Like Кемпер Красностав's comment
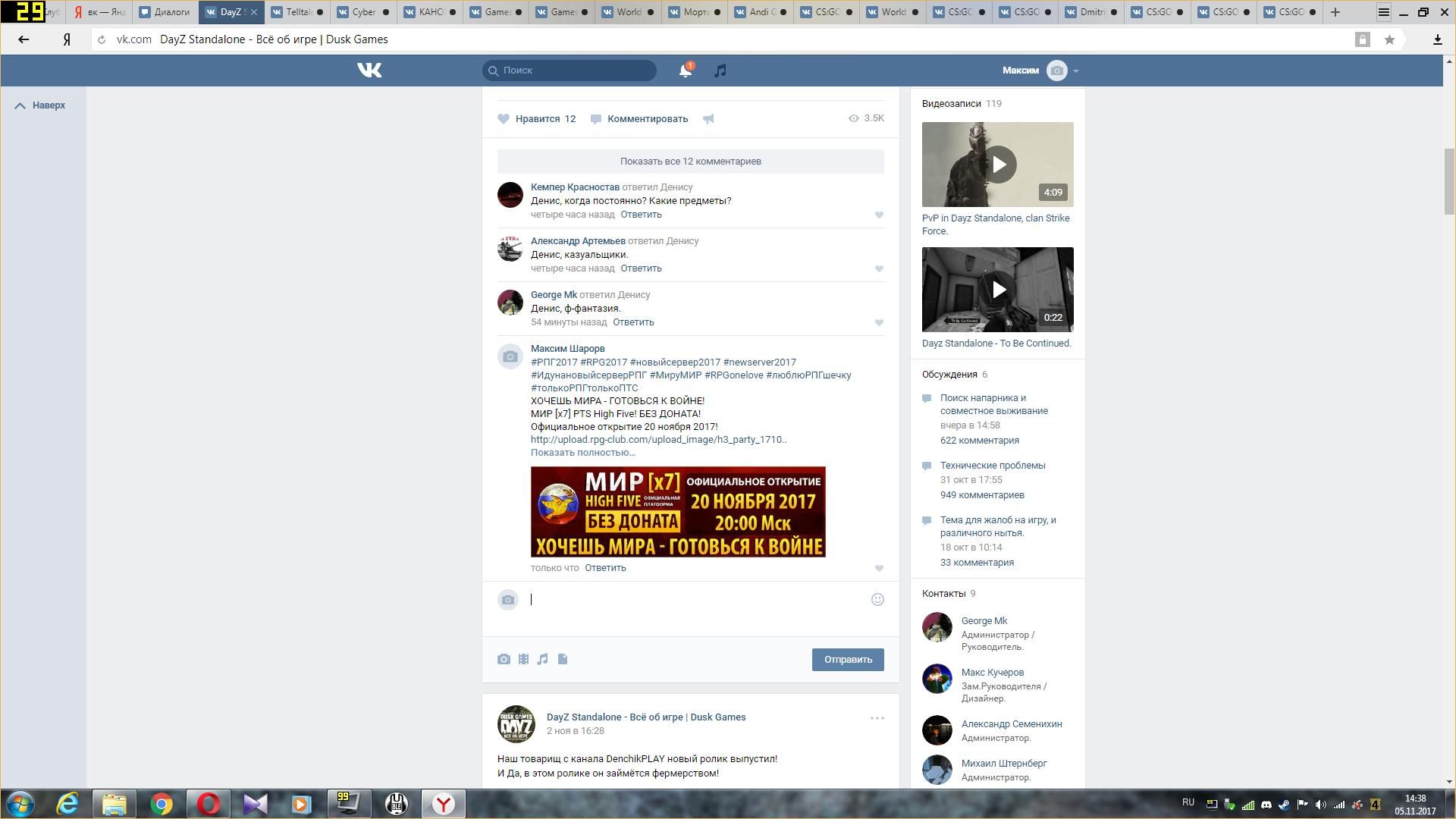The height and width of the screenshot is (819, 1456). click(879, 215)
